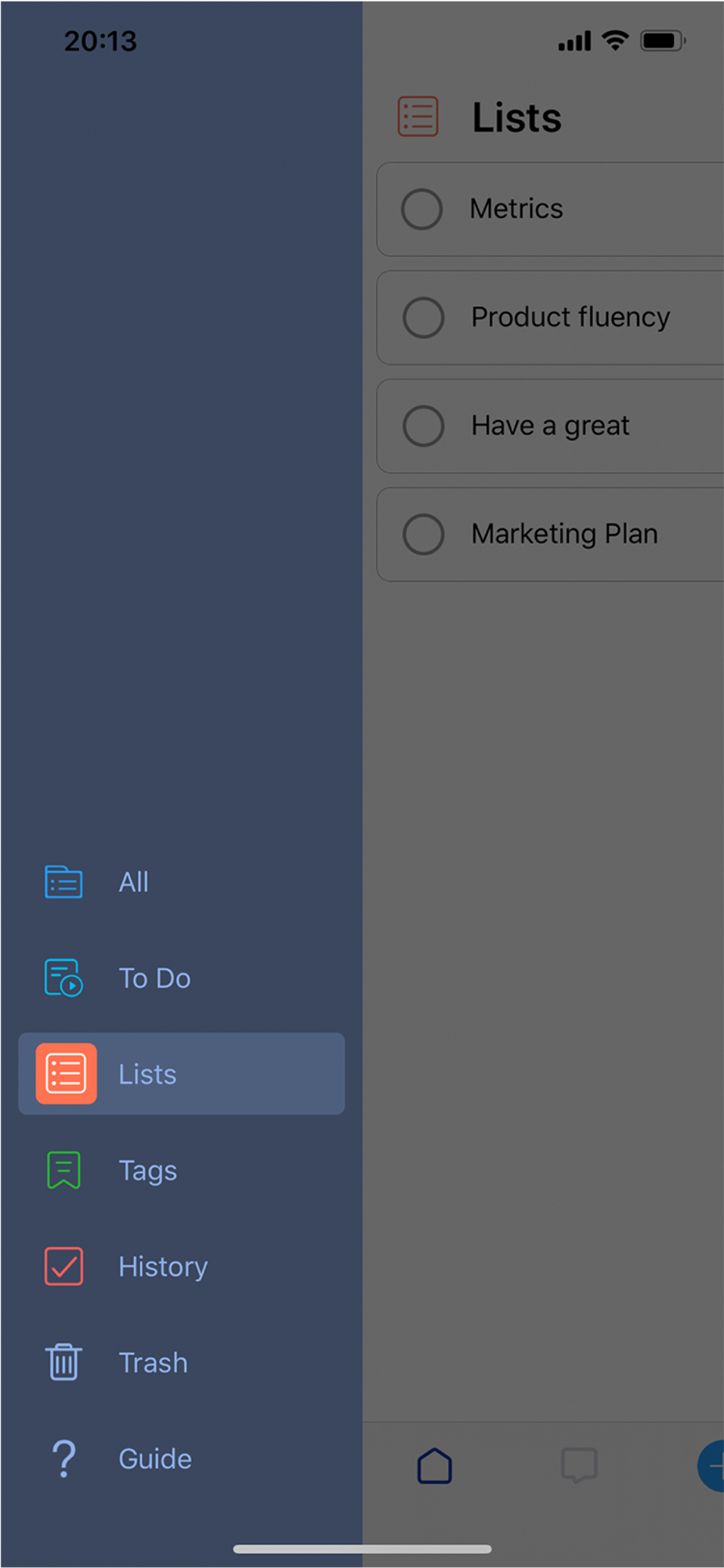Click the green Tags bookmark icon

click(x=63, y=1170)
